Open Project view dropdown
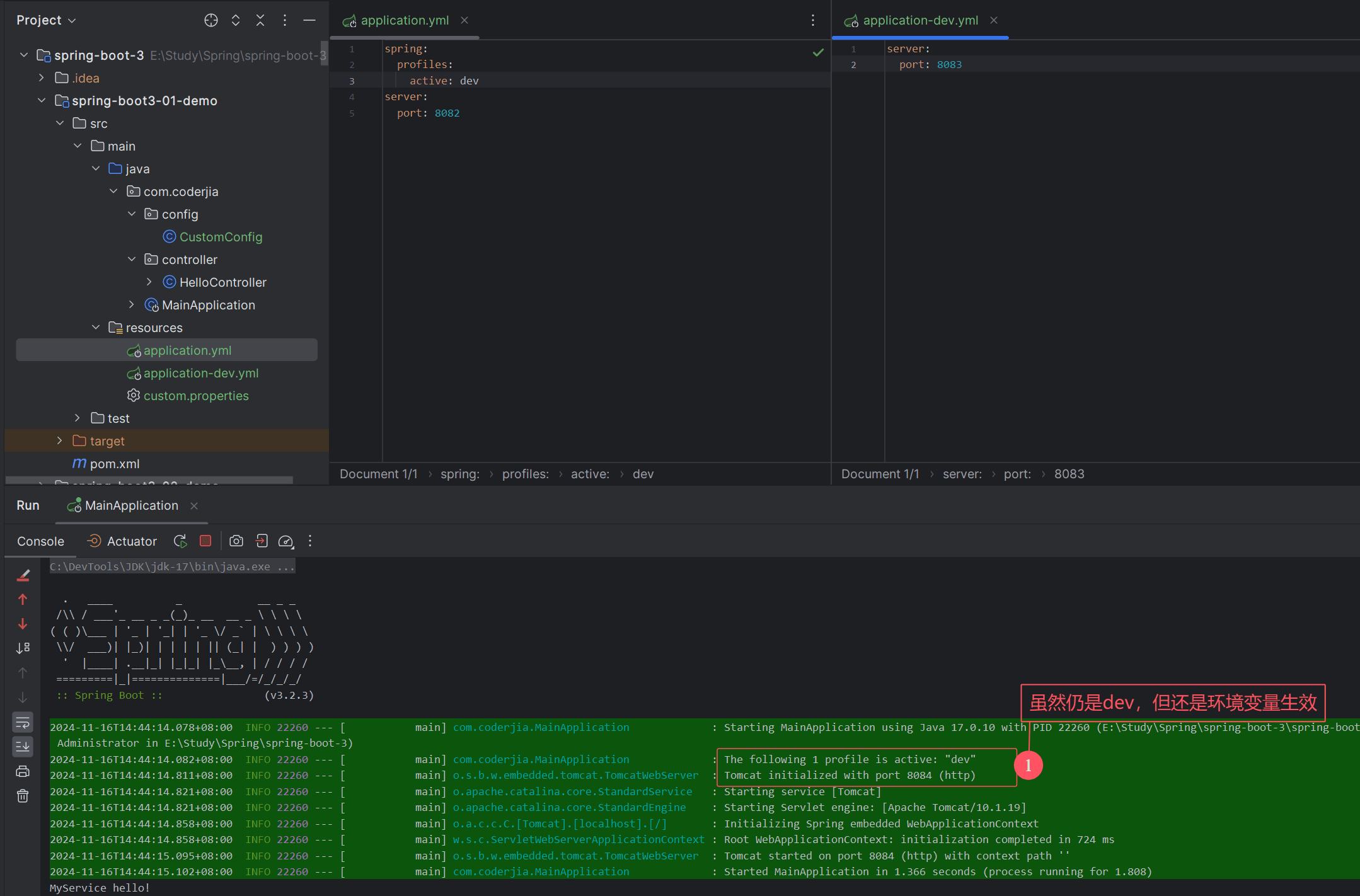Viewport: 1360px width, 896px height. [x=46, y=20]
